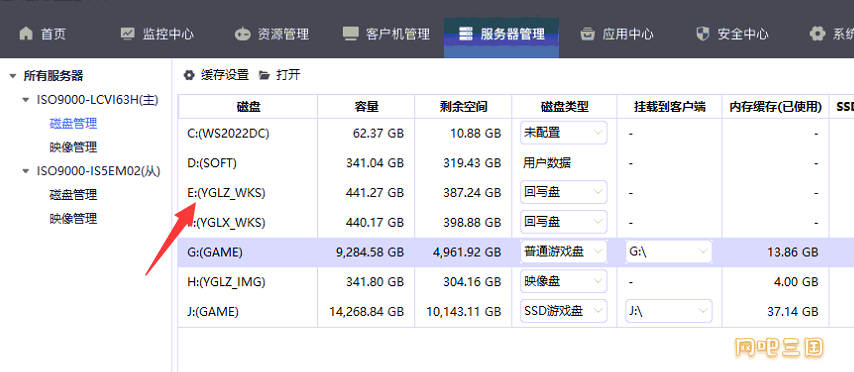
Task: Click the 13.86 GB memory cache cell
Action: 794,252
